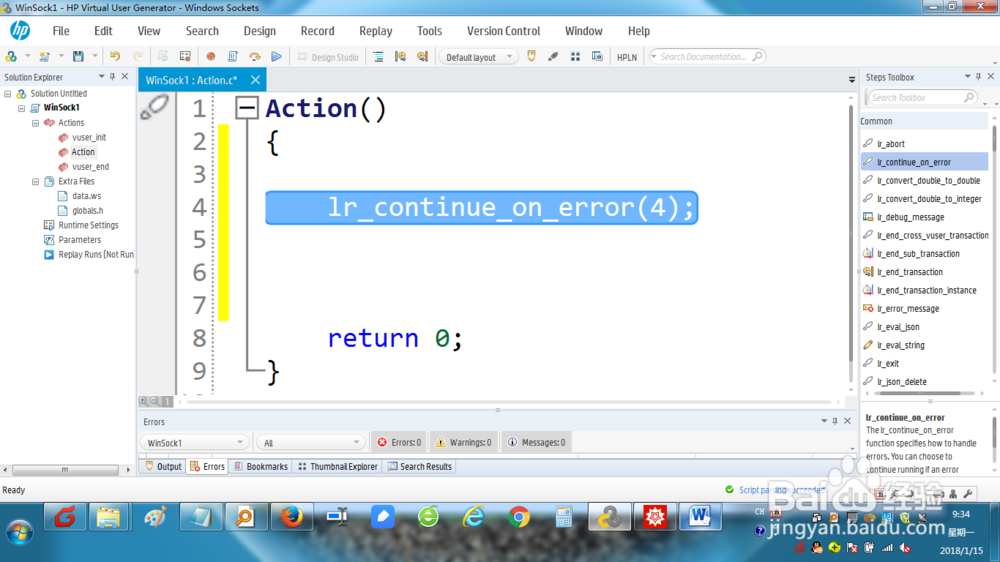Click the Search Toolbox input field
Image resolution: width=1000 pixels, height=562 pixels.
tap(921, 98)
